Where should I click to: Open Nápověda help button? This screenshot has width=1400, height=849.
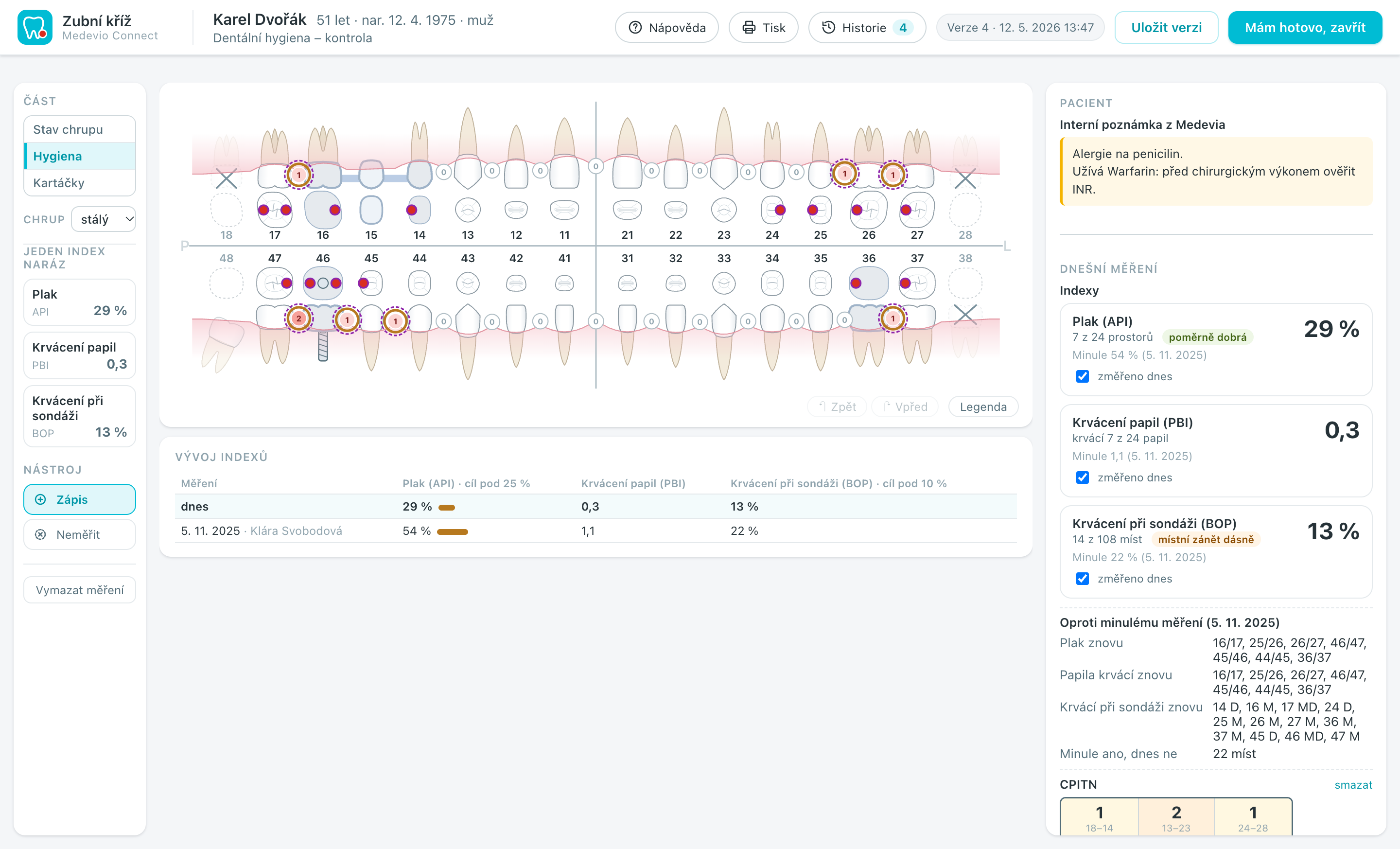point(666,27)
